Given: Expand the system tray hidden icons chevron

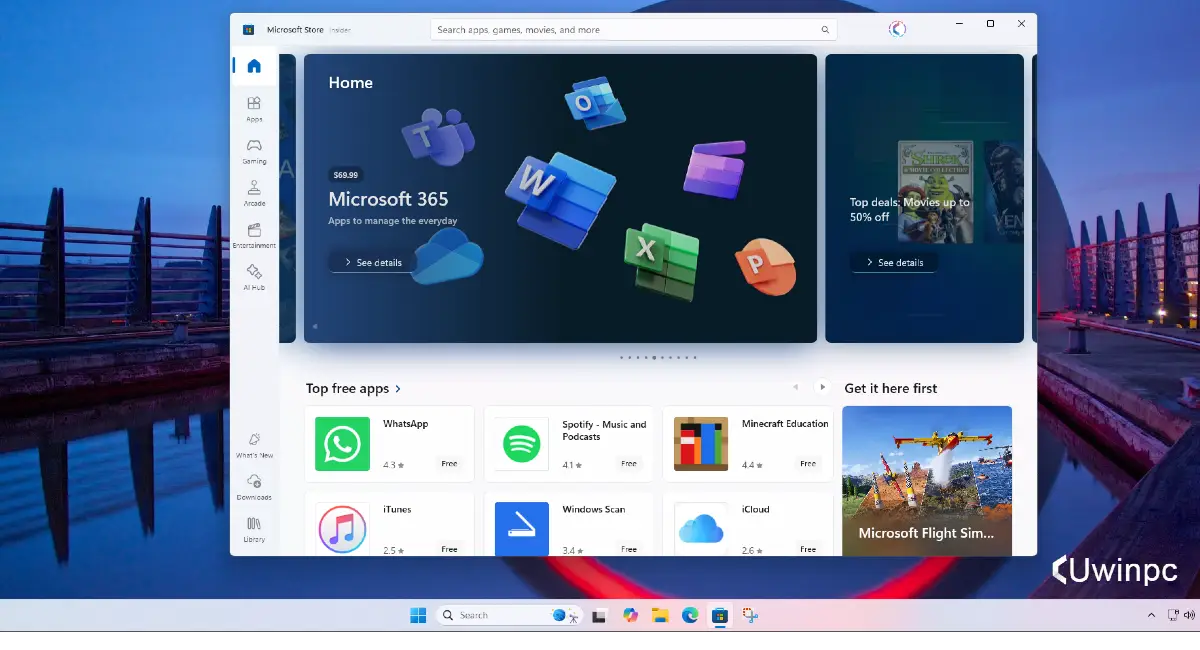Looking at the screenshot, I should point(1152,616).
